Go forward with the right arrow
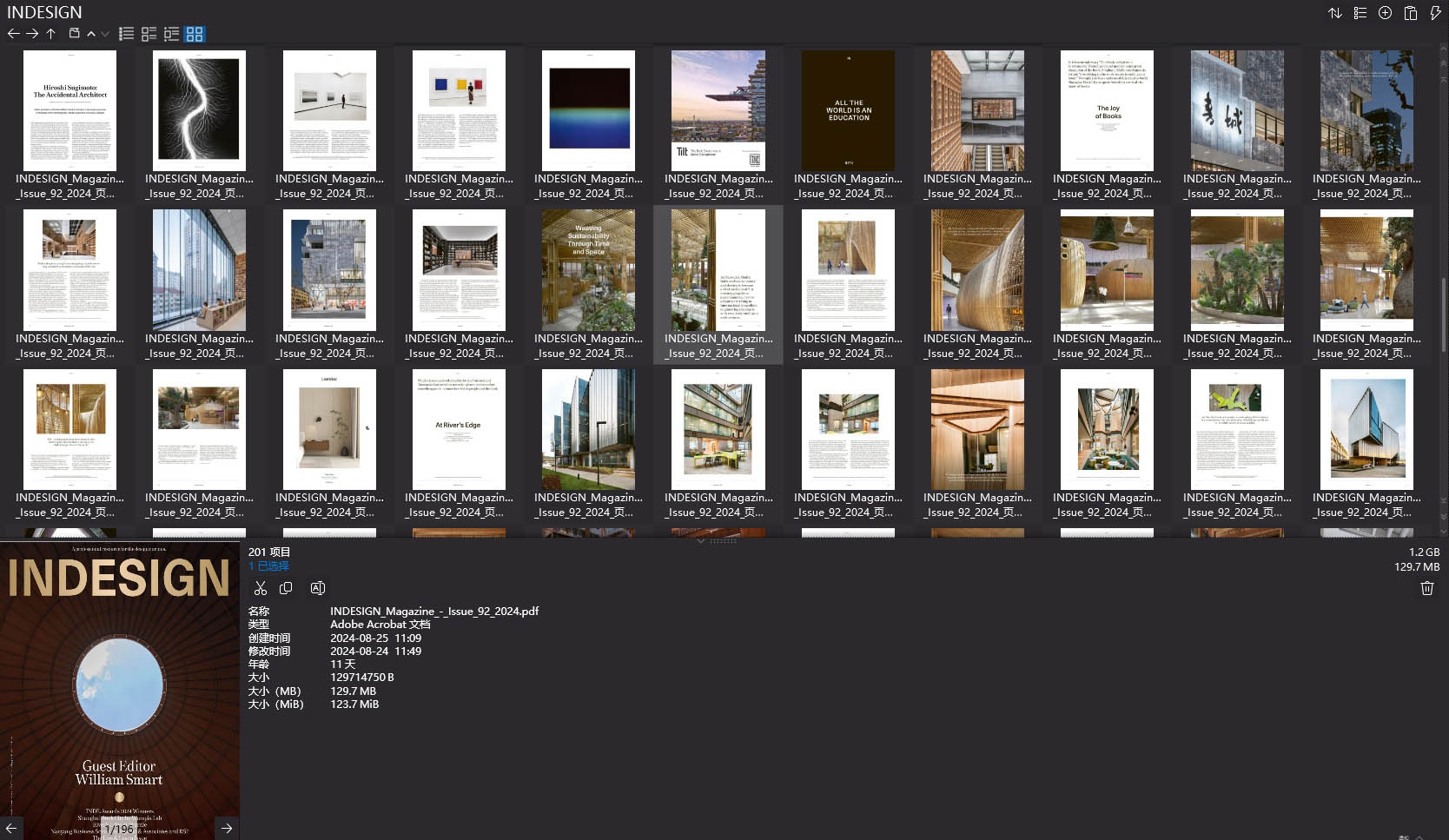This screenshot has width=1449, height=840. click(32, 34)
